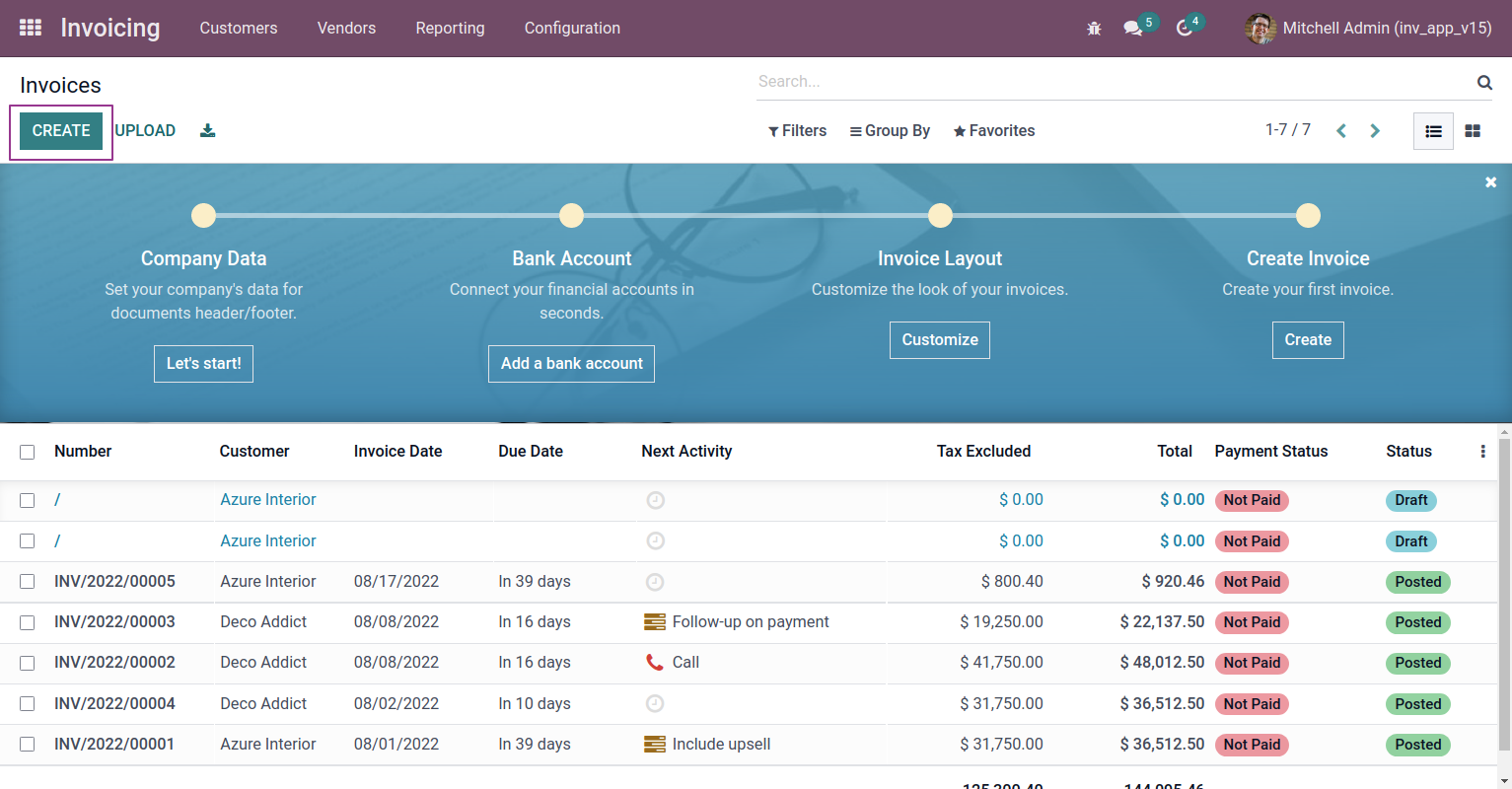Click the search magnifier icon
The width and height of the screenshot is (1512, 789).
1484,82
